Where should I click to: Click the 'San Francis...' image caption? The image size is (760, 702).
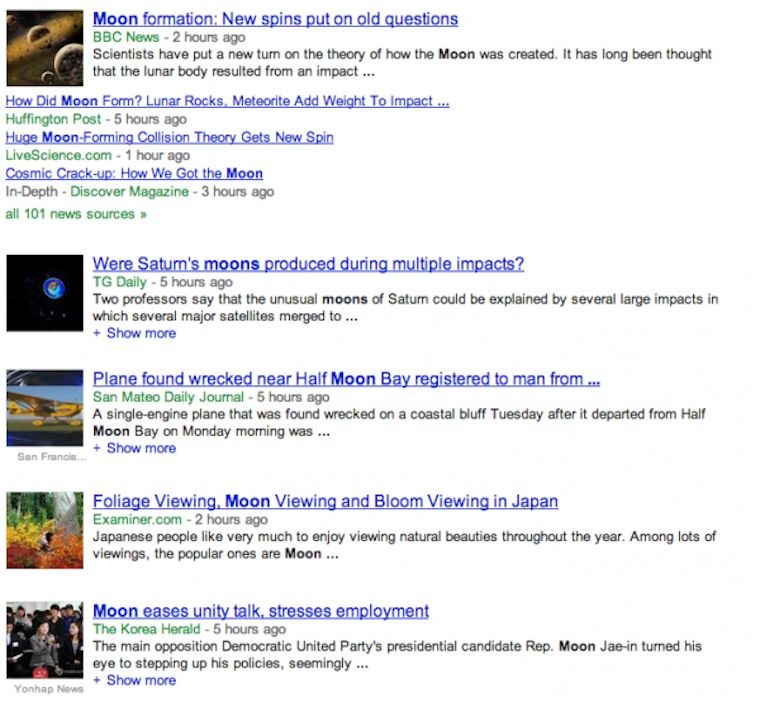(x=52, y=457)
